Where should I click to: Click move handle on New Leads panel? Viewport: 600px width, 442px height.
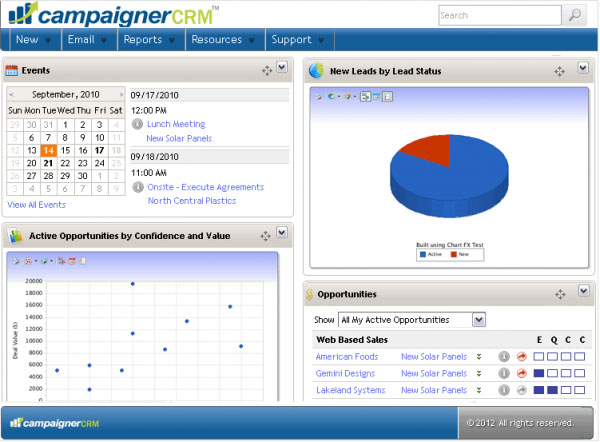(559, 71)
